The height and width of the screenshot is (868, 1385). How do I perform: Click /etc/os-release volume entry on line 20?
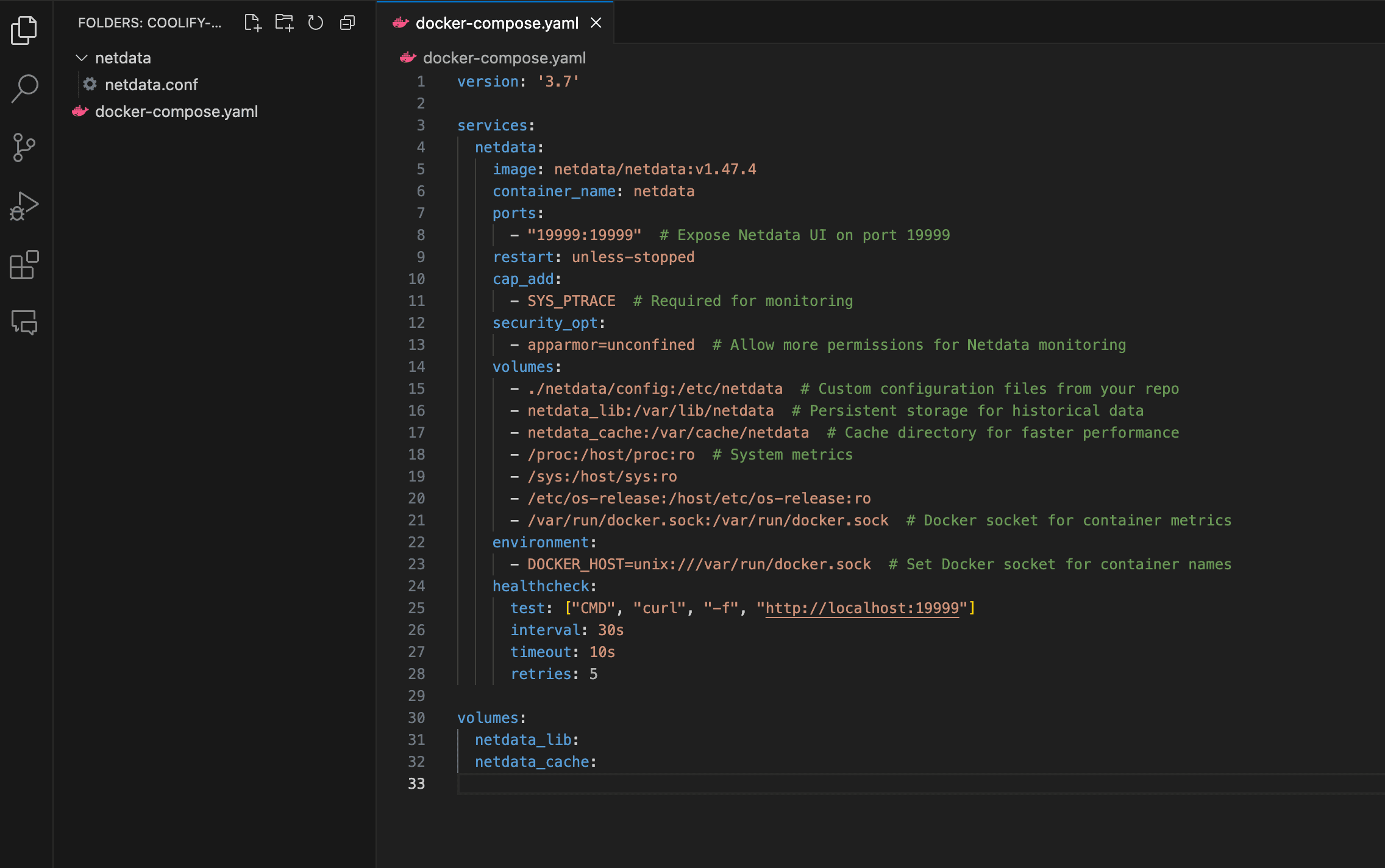699,498
